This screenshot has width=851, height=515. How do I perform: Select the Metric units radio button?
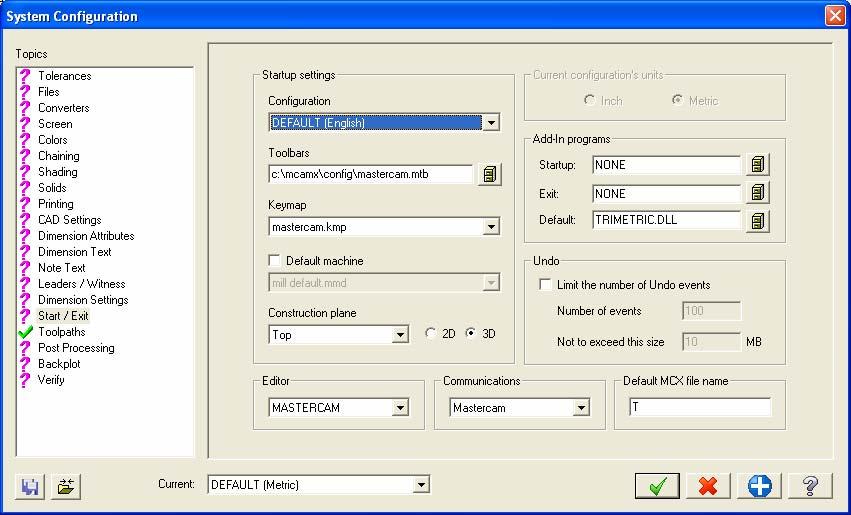click(x=677, y=100)
